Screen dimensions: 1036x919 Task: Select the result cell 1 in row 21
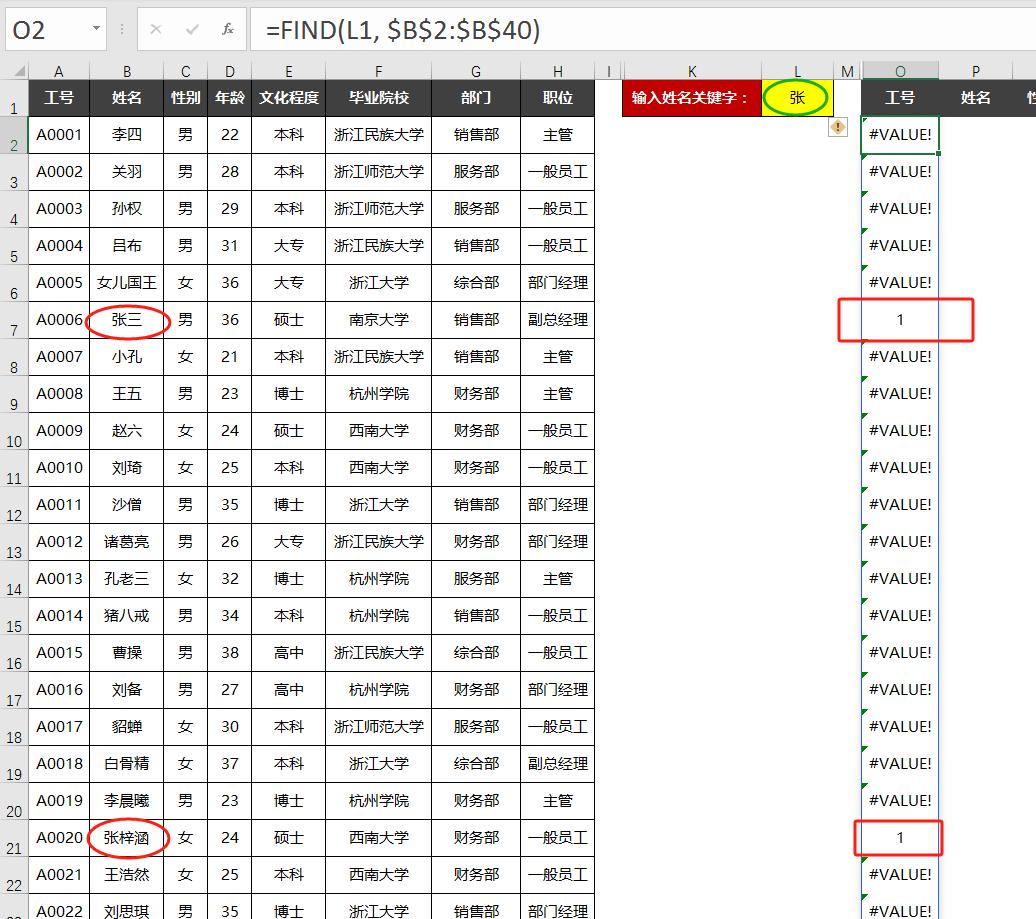click(900, 838)
